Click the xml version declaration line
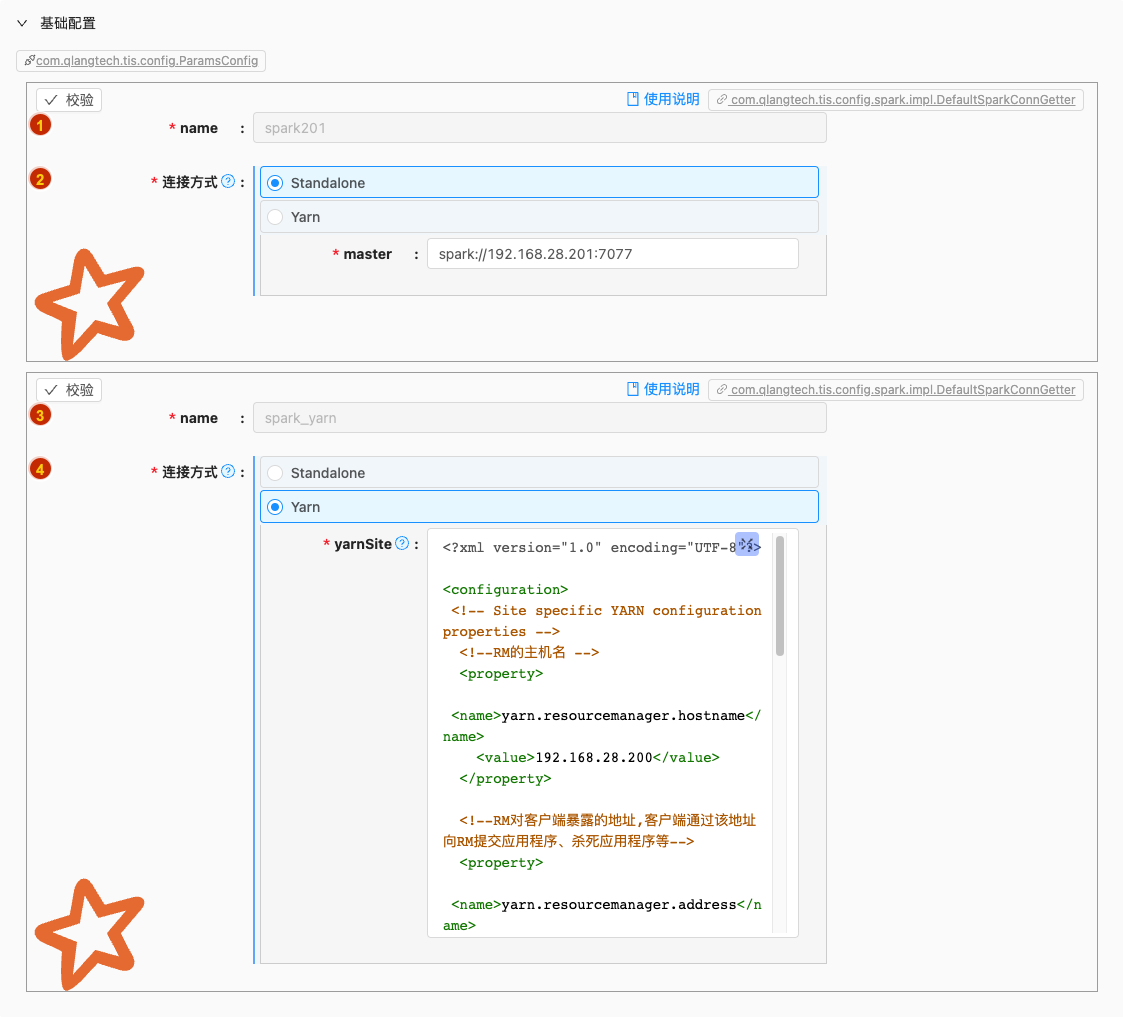The image size is (1123, 1017). (602, 548)
